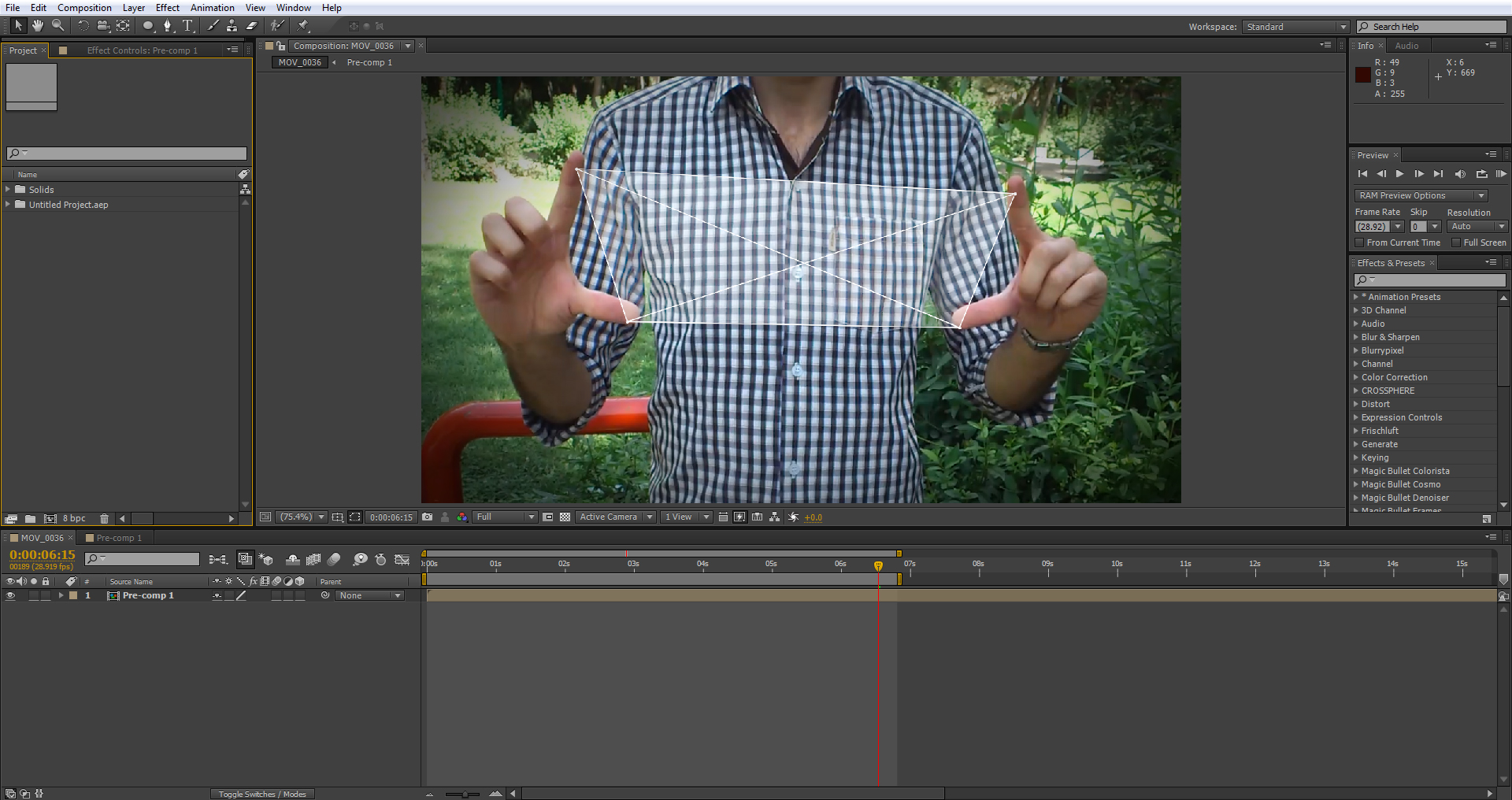Open the magnification 75.4% dropdown
The width and height of the screenshot is (1512, 800).
[x=302, y=517]
